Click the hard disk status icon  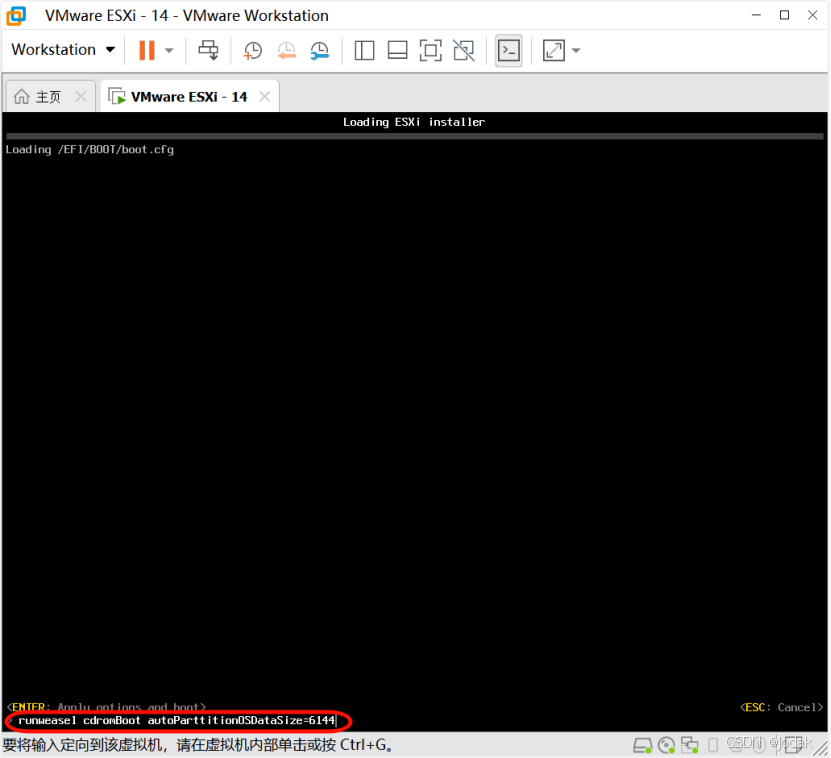(x=643, y=745)
